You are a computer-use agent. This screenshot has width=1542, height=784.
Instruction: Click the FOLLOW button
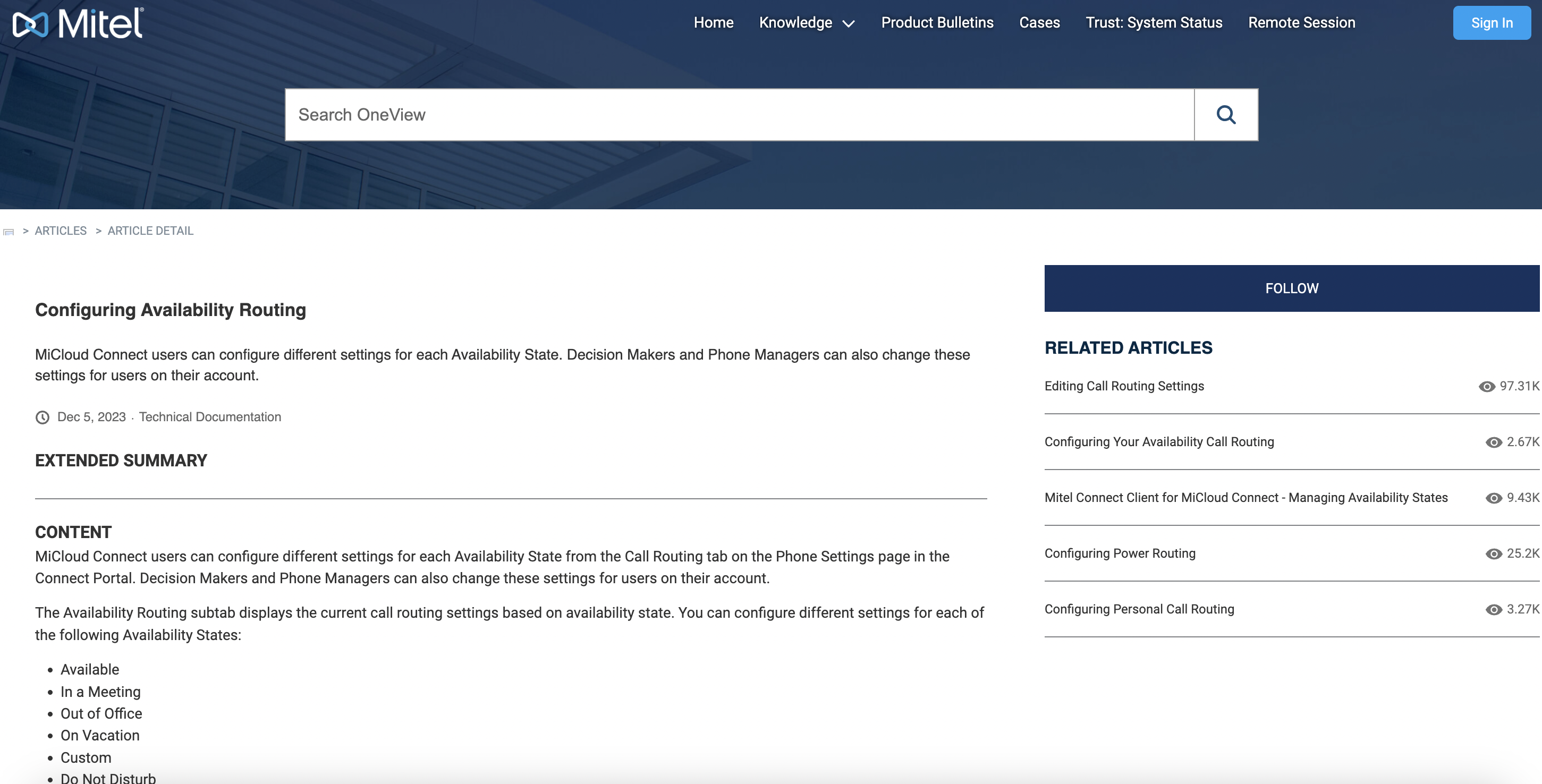click(x=1292, y=288)
